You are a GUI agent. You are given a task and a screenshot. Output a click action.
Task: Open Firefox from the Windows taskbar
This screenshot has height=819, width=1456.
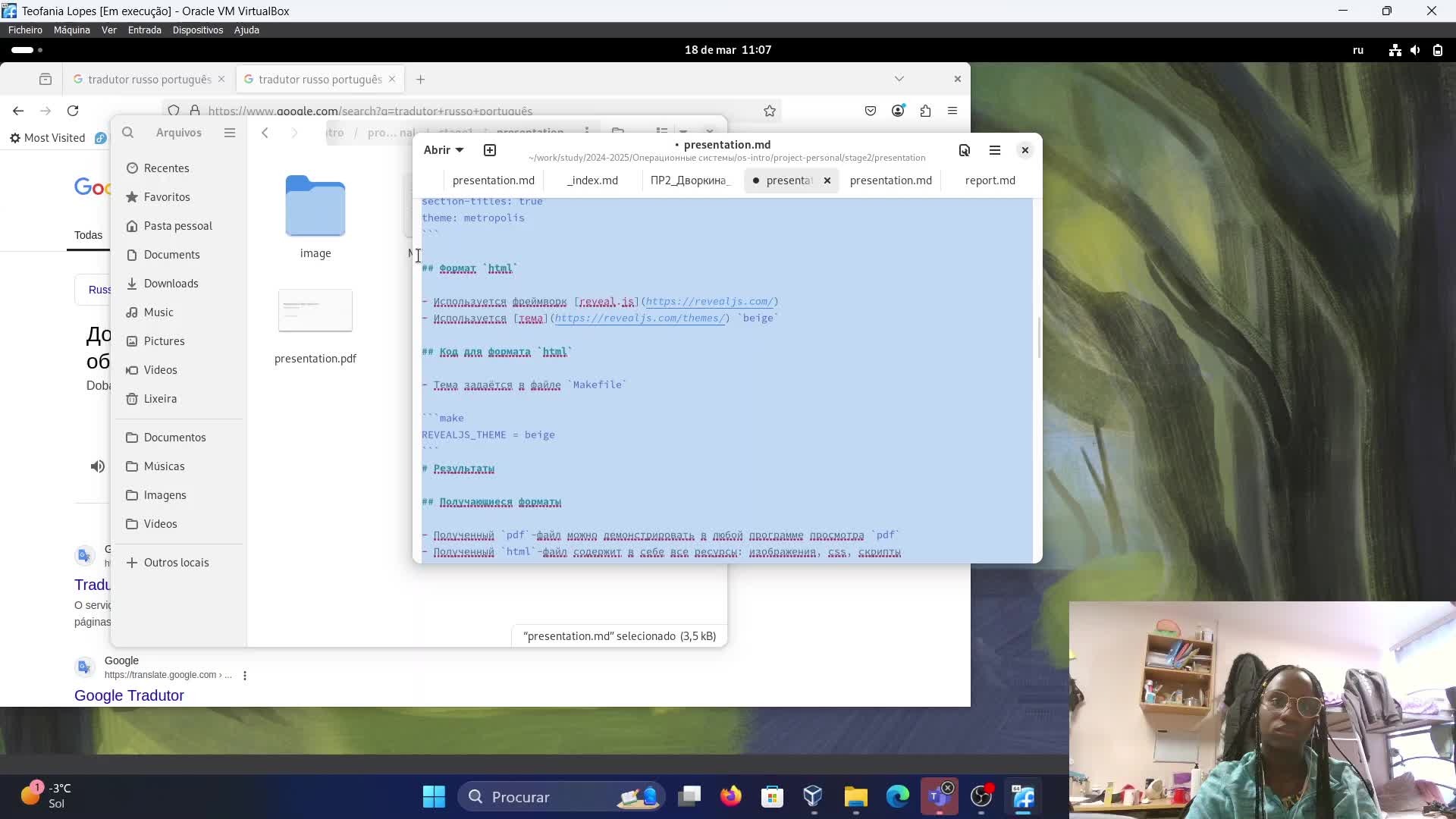tap(731, 796)
